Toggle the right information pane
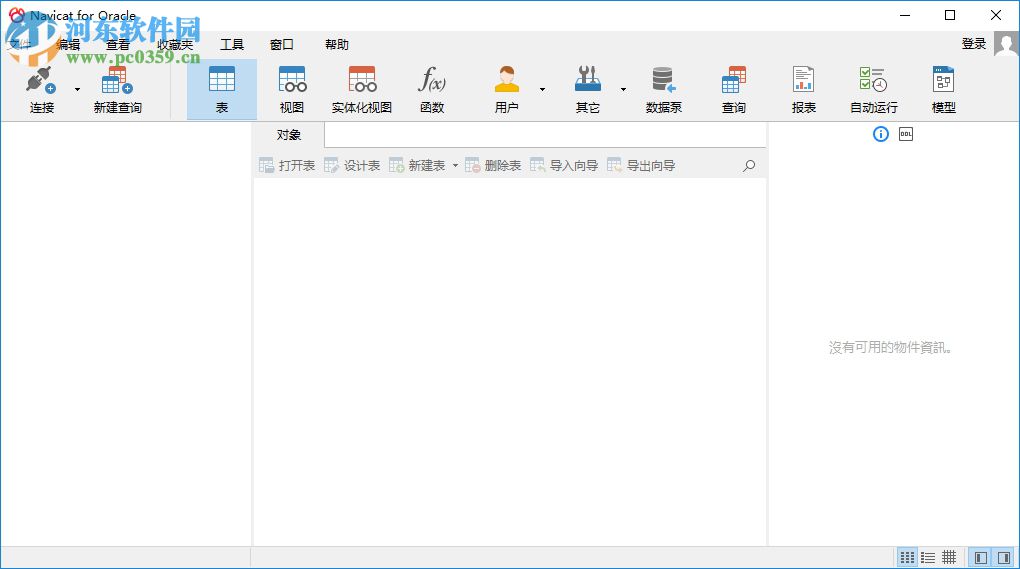The height and width of the screenshot is (569, 1020). coord(1004,557)
